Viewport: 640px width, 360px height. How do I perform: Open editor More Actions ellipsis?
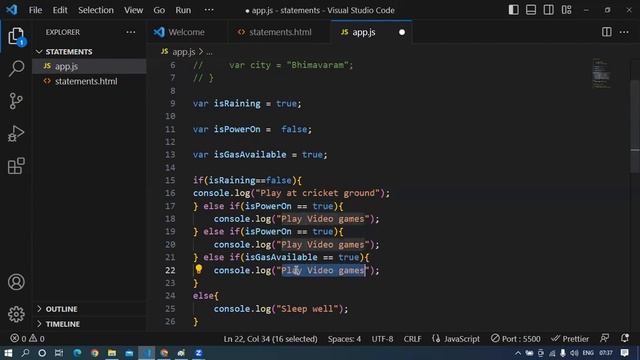[624, 32]
